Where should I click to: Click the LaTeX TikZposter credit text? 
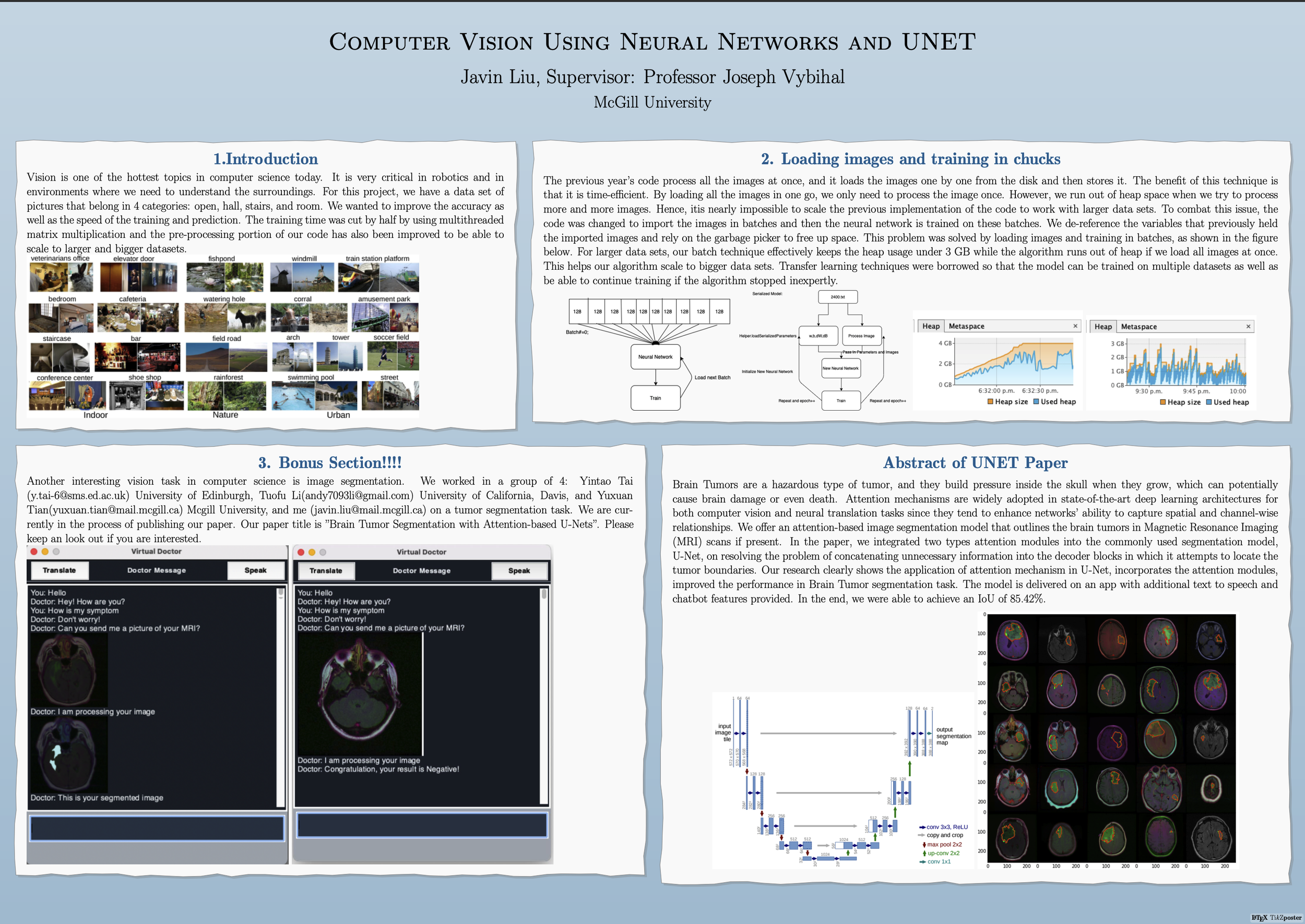point(1276,918)
